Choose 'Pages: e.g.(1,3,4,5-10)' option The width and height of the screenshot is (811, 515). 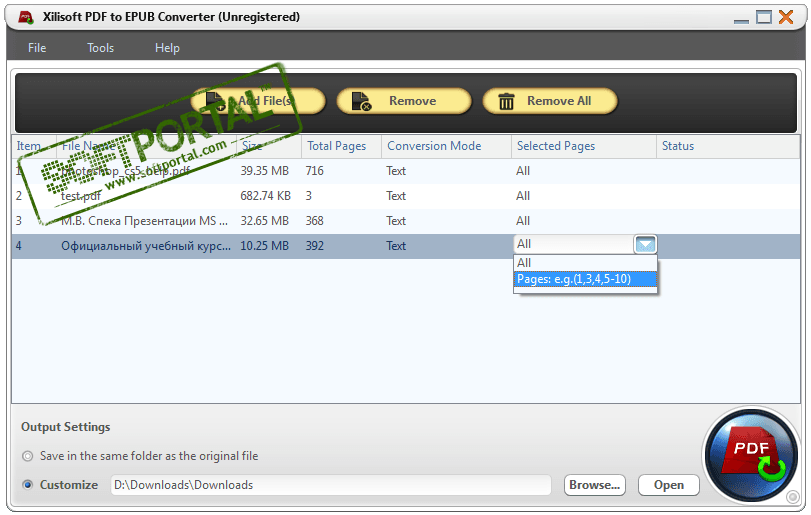click(x=585, y=279)
